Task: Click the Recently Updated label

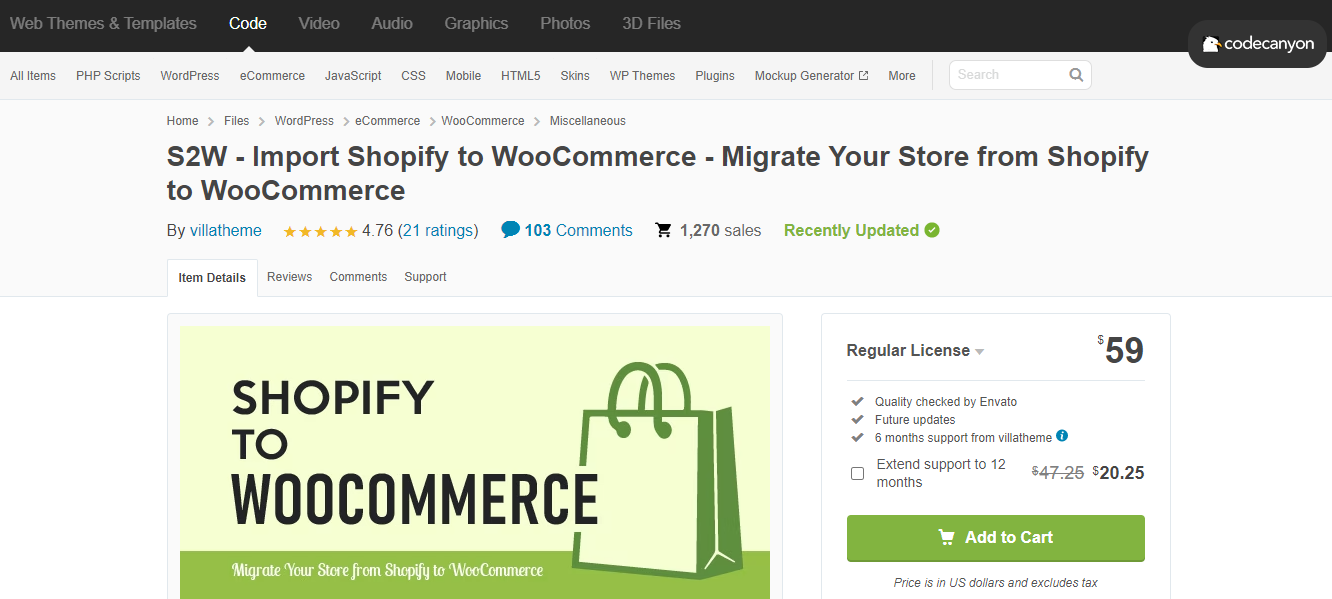Action: [x=851, y=231]
